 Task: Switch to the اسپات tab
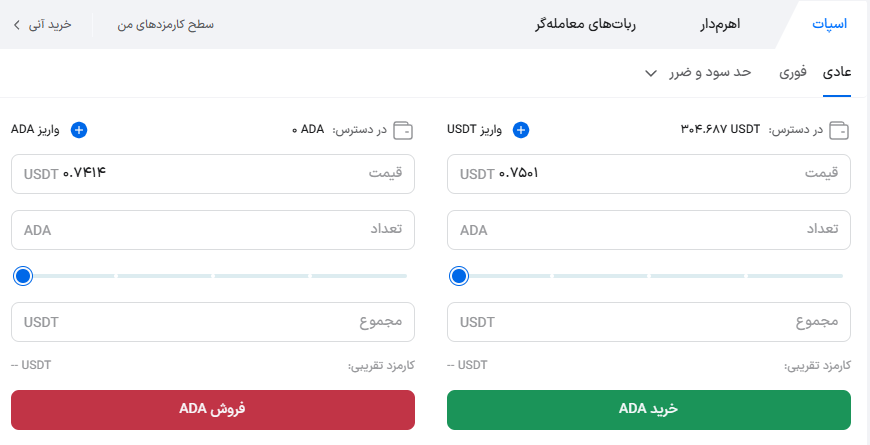[830, 24]
